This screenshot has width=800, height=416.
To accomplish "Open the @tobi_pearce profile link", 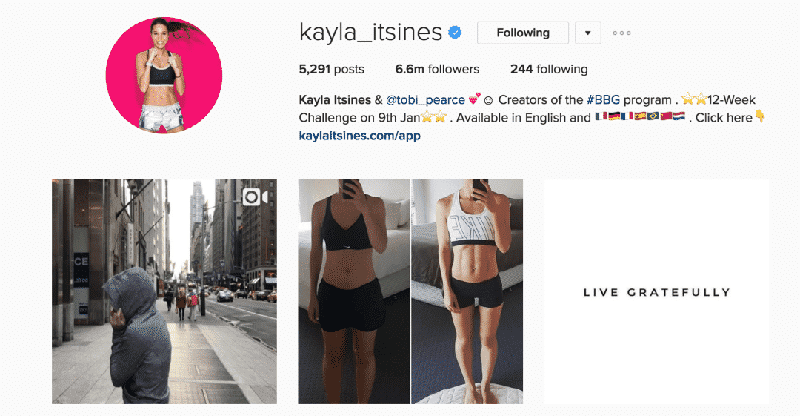I will [x=426, y=100].
